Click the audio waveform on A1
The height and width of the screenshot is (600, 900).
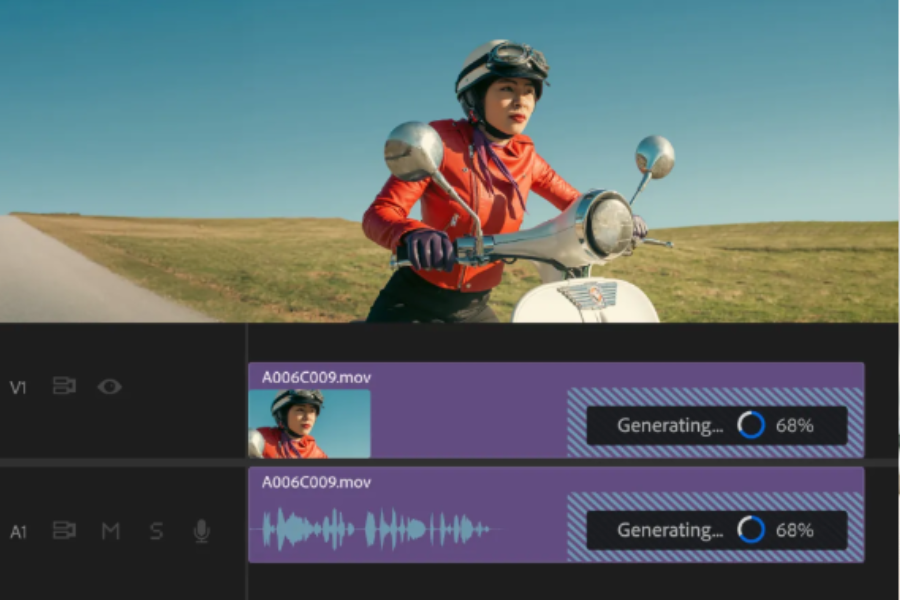pyautogui.click(x=377, y=529)
